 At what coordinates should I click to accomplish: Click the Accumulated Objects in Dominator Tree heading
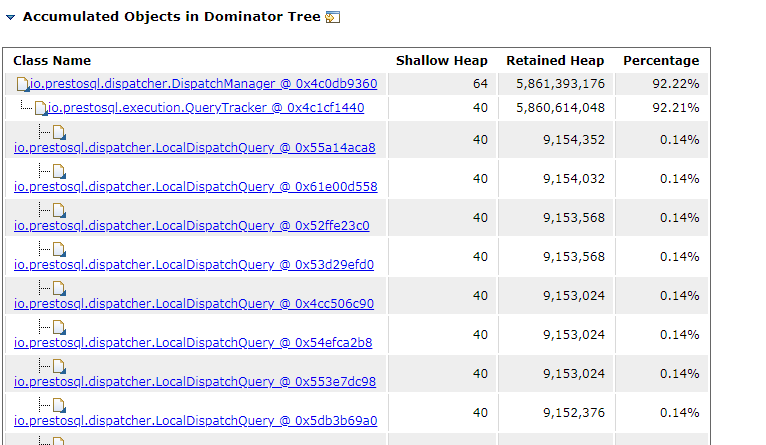(171, 17)
